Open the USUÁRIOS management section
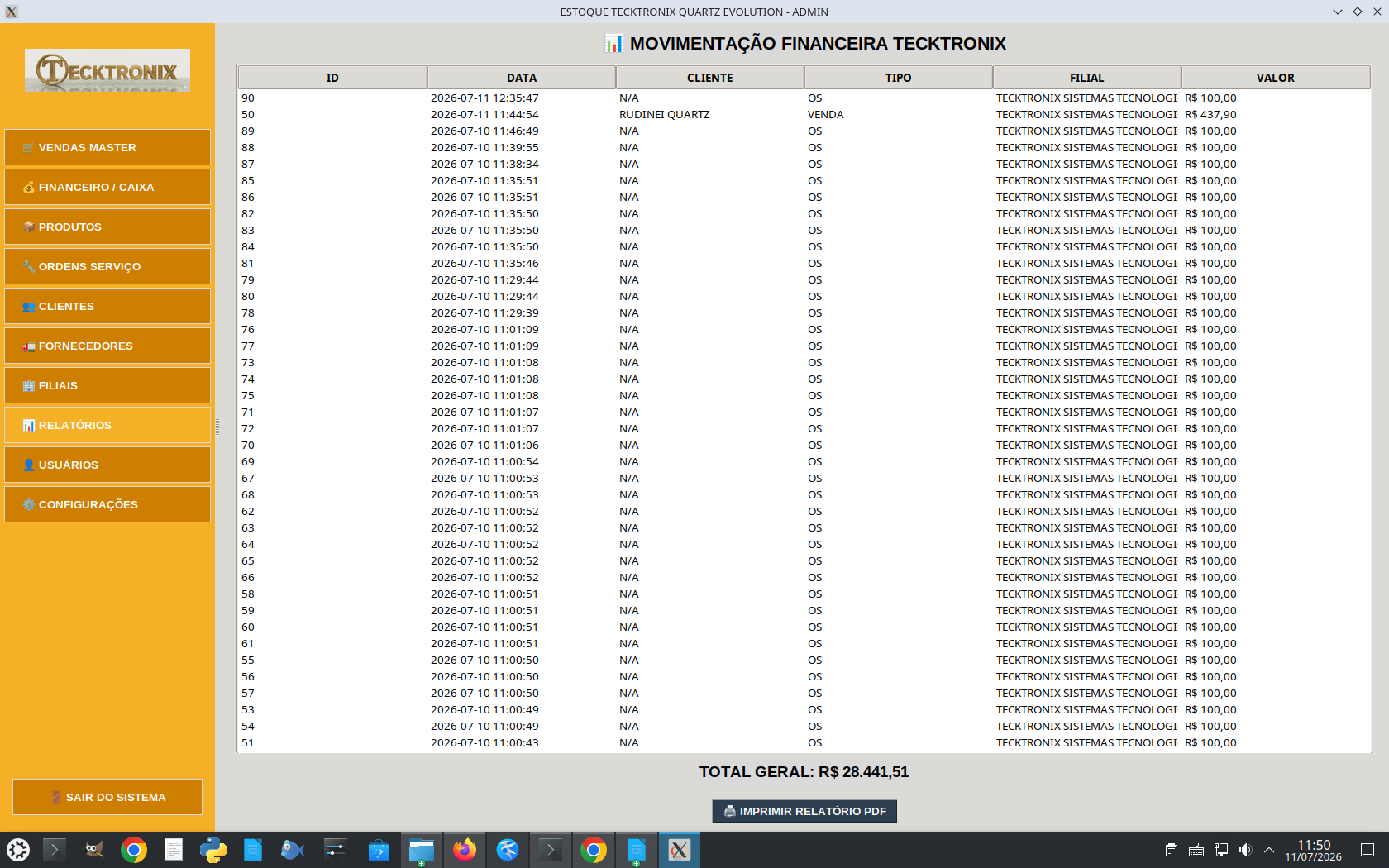Image resolution: width=1389 pixels, height=868 pixels. [x=107, y=465]
